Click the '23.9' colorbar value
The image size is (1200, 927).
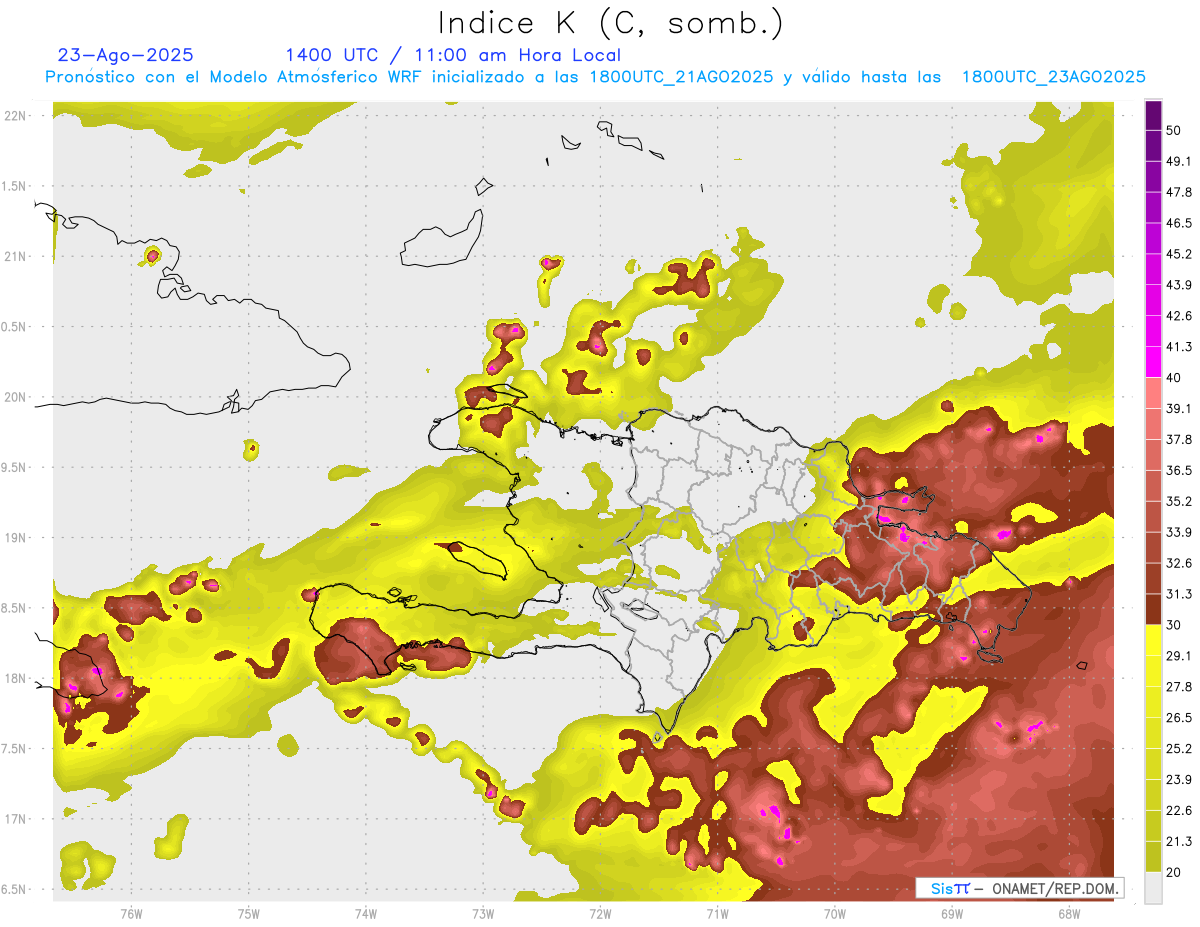1179,780
